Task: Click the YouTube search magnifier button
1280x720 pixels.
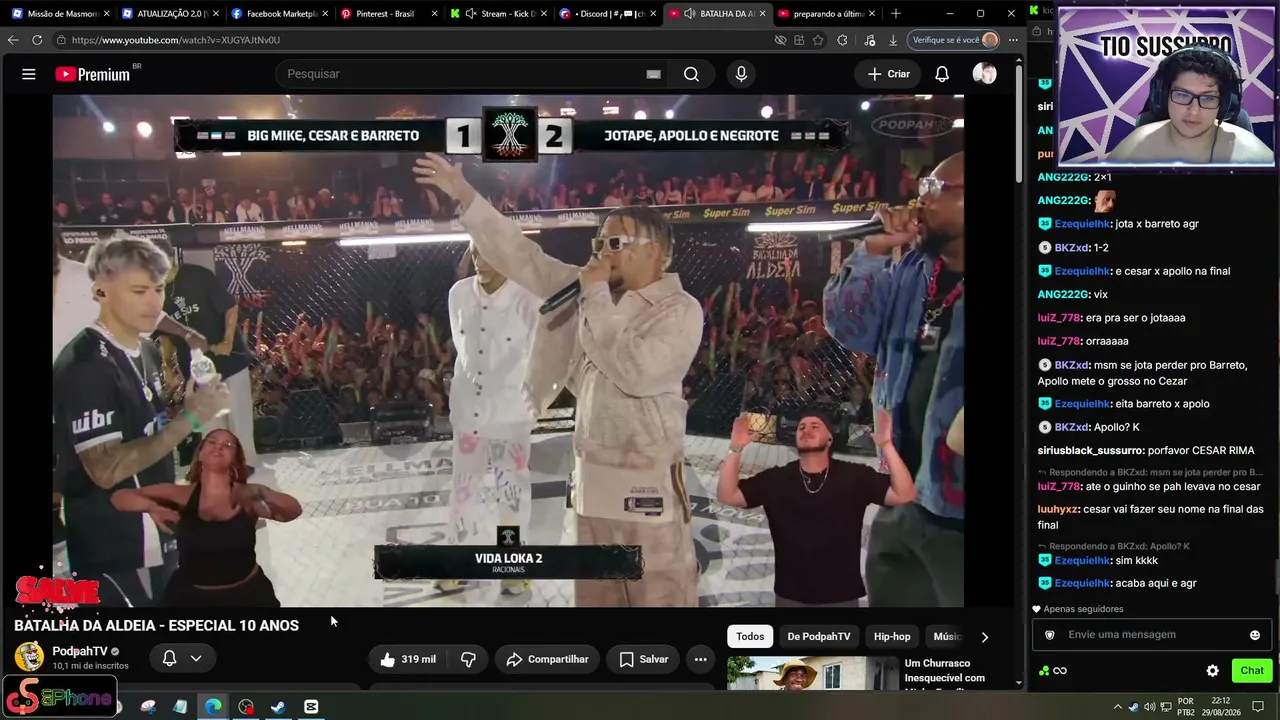Action: click(x=691, y=74)
